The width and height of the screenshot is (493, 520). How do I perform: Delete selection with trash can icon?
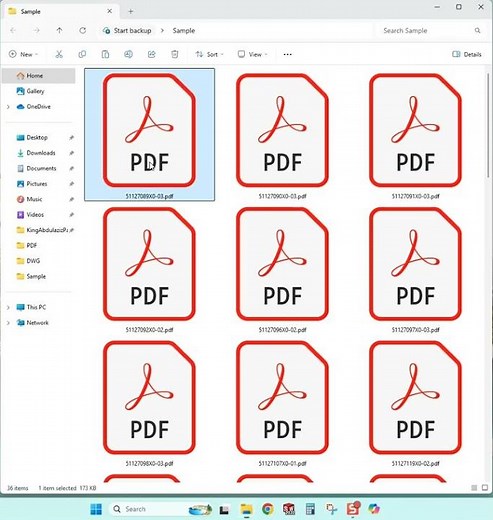[x=175, y=54]
